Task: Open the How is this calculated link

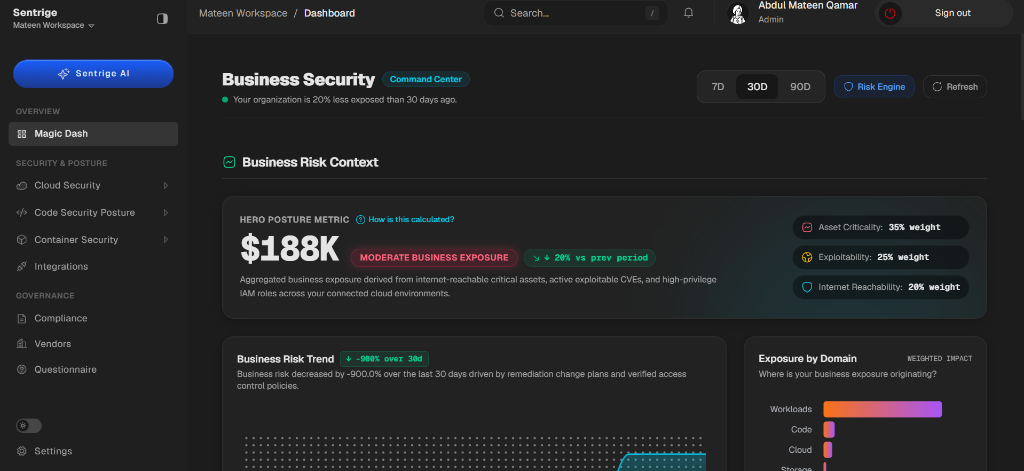Action: click(411, 219)
